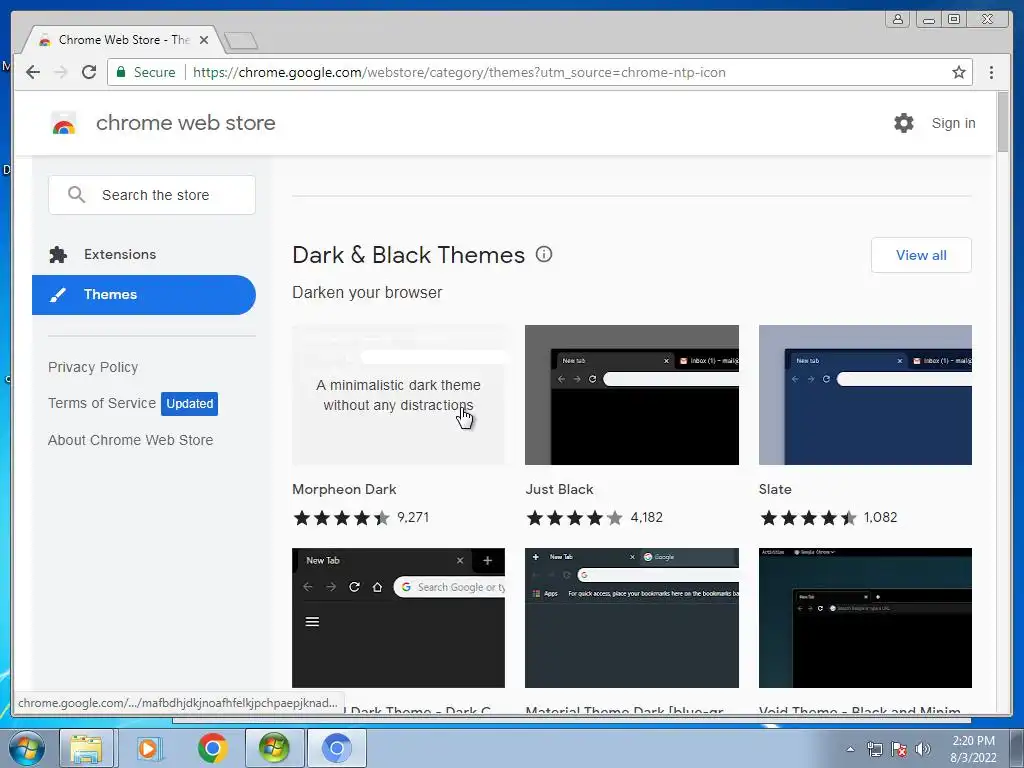Go back using the browser back arrow

pos(33,72)
